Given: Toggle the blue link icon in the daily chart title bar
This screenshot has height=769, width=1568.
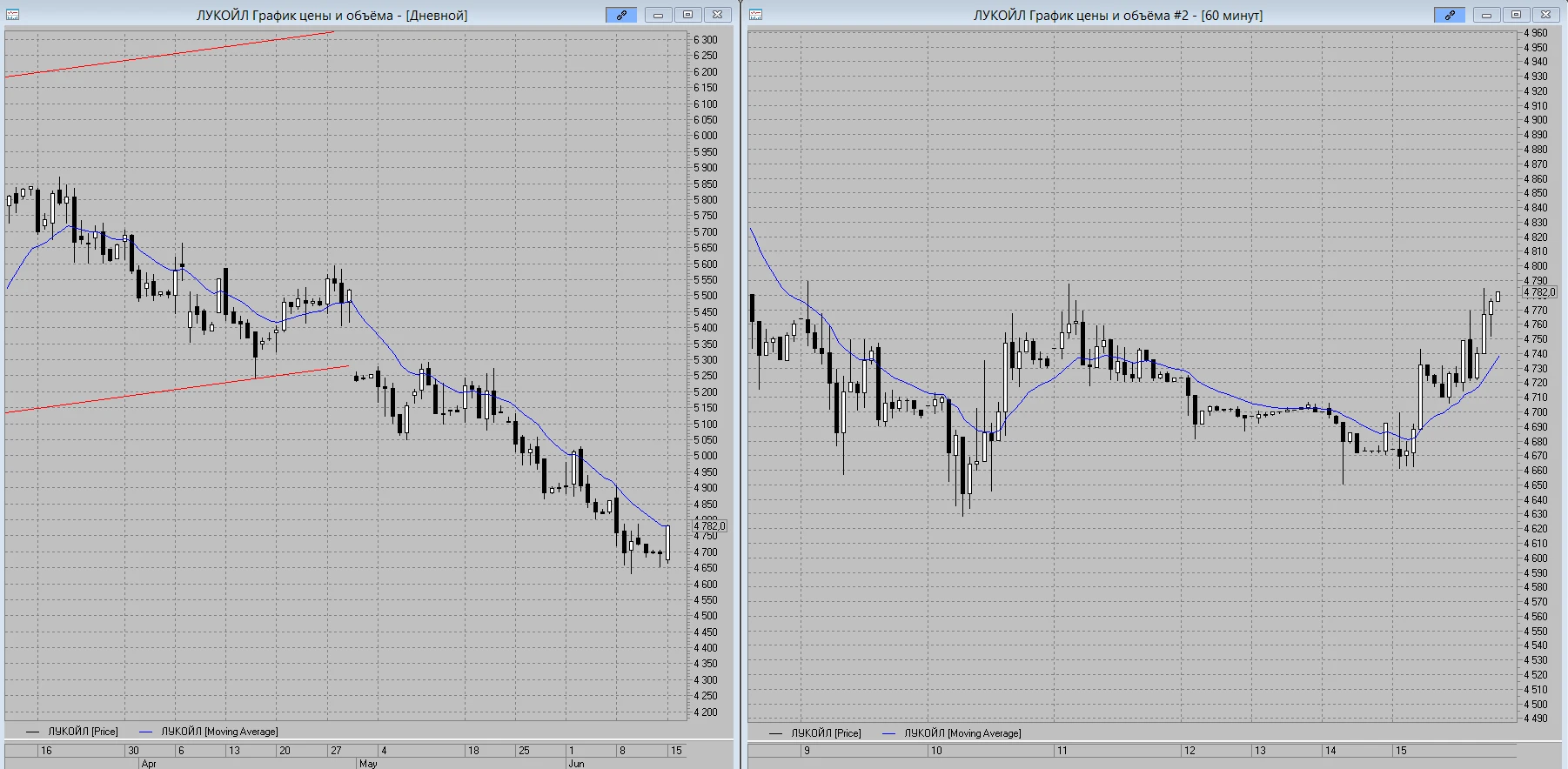Looking at the screenshot, I should pyautogui.click(x=621, y=15).
